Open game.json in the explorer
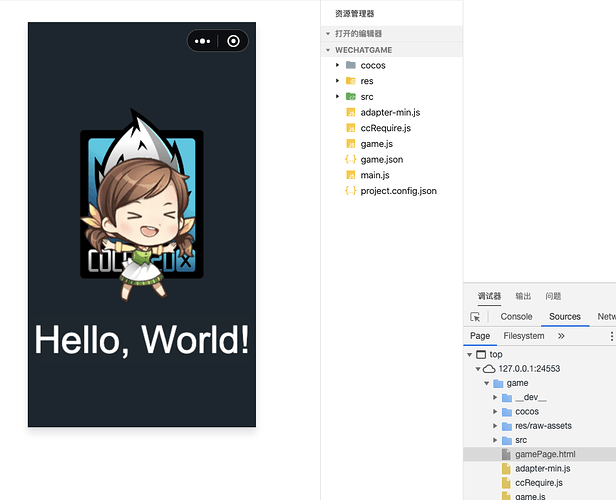Screen dimensions: 616x500 tap(382, 159)
